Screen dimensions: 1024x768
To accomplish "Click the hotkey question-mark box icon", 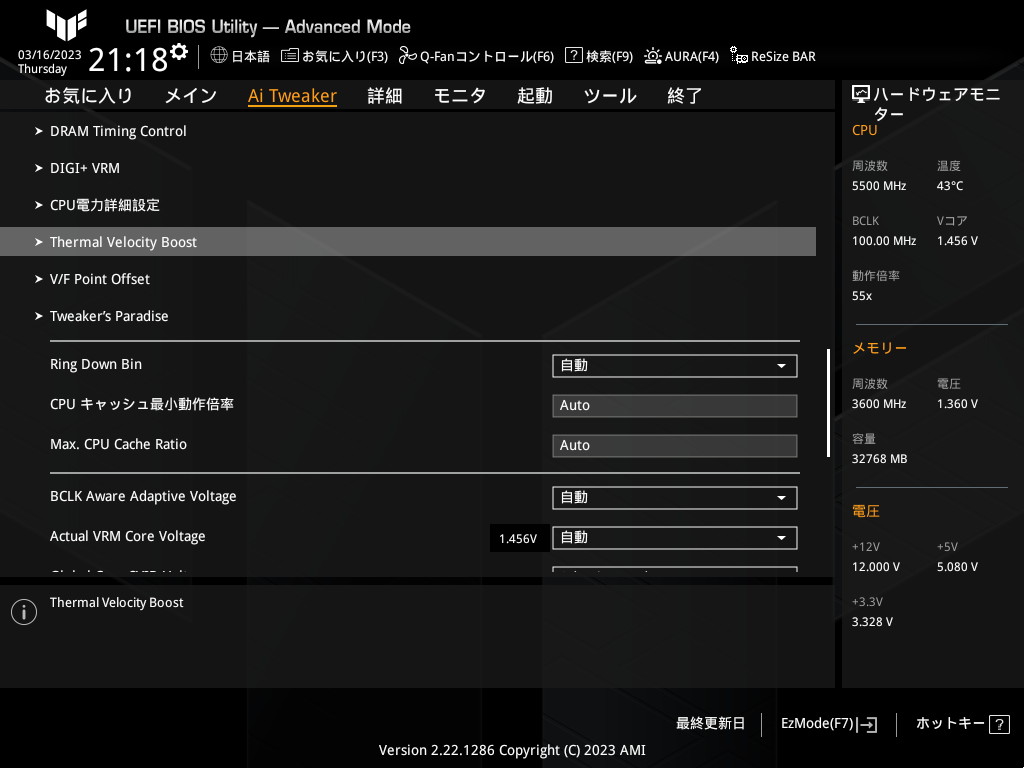I will coord(999,724).
